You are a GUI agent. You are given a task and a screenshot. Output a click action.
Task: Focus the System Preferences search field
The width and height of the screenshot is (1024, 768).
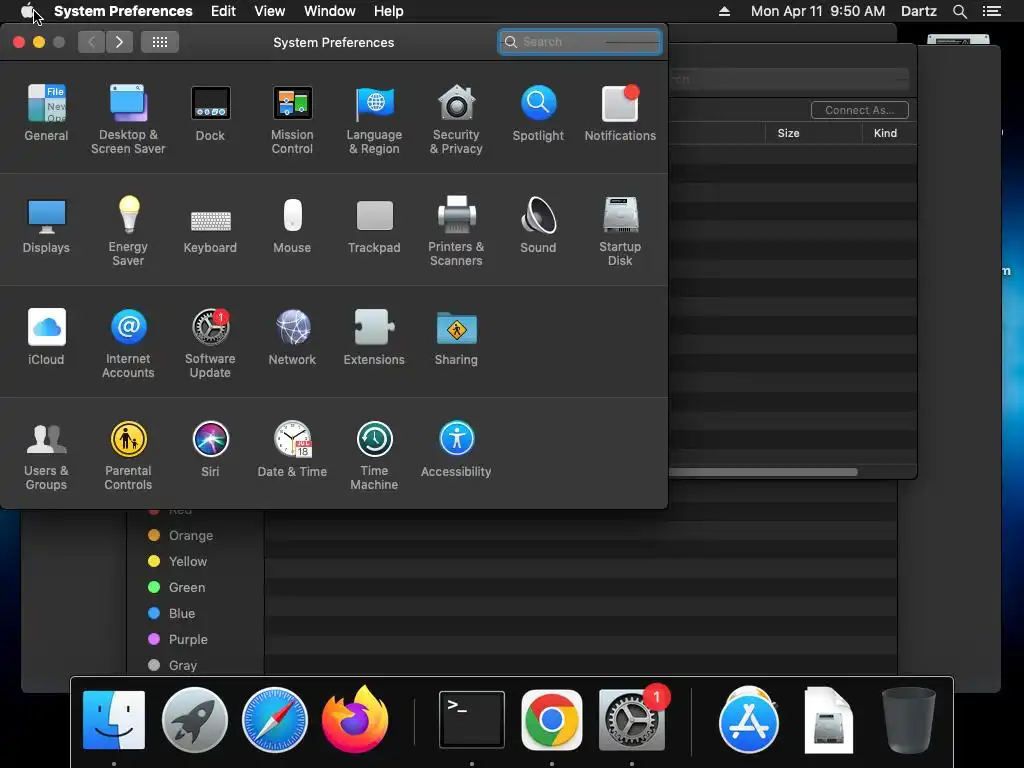pyautogui.click(x=580, y=42)
